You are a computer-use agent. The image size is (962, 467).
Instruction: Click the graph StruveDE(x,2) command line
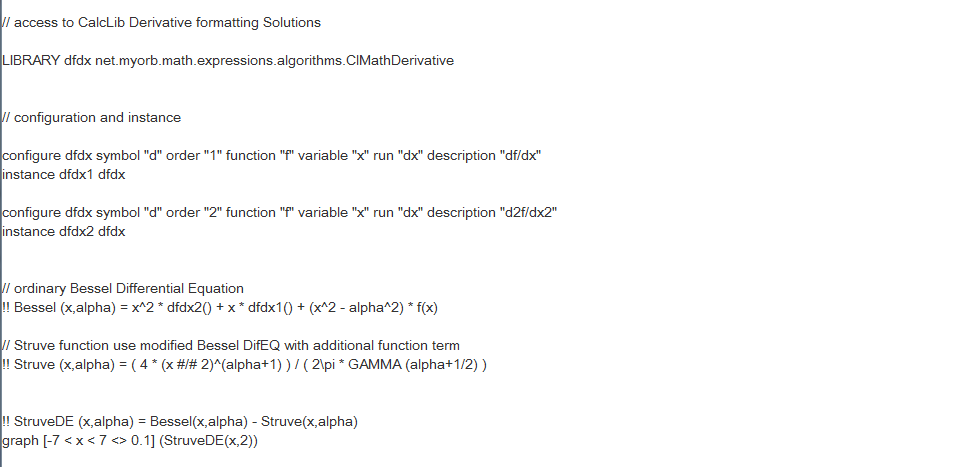click(130, 441)
